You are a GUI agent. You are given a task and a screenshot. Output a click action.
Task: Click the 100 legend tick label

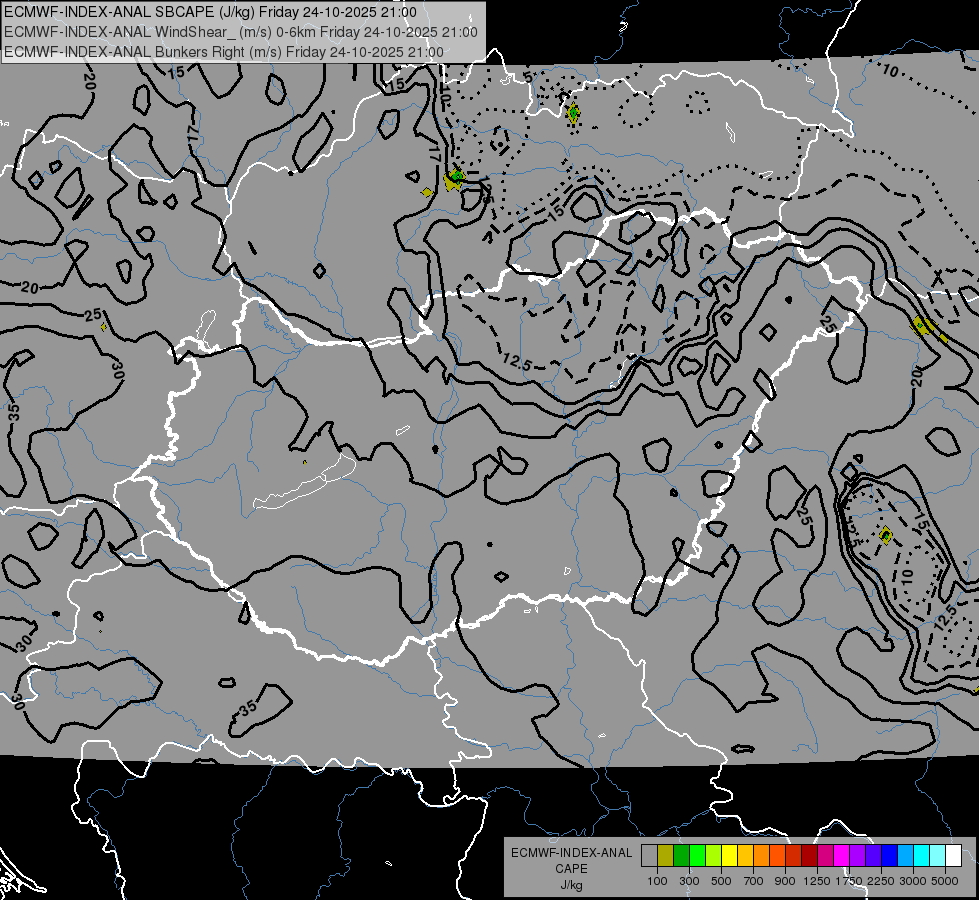(657, 881)
